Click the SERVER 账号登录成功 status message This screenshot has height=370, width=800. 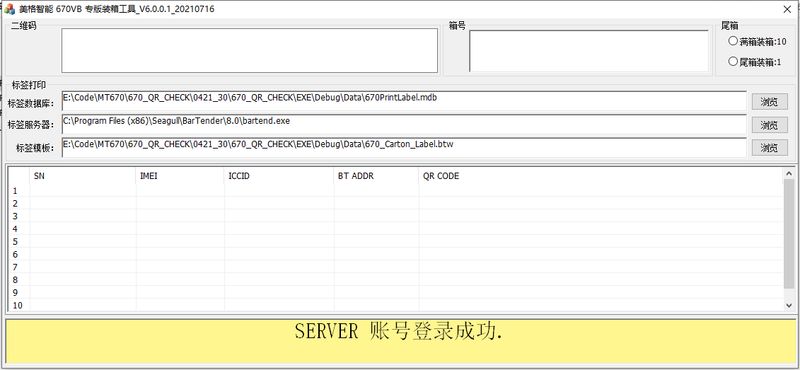pos(398,332)
